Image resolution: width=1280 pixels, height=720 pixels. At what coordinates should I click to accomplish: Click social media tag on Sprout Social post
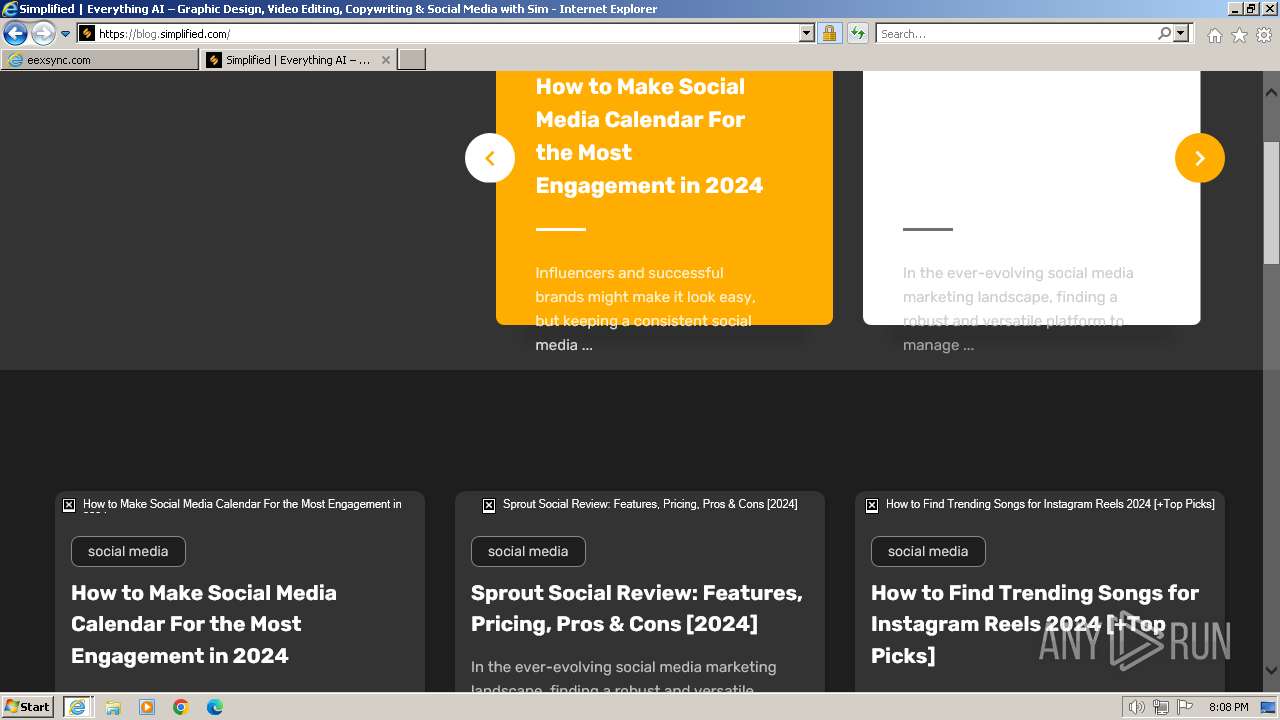(528, 551)
